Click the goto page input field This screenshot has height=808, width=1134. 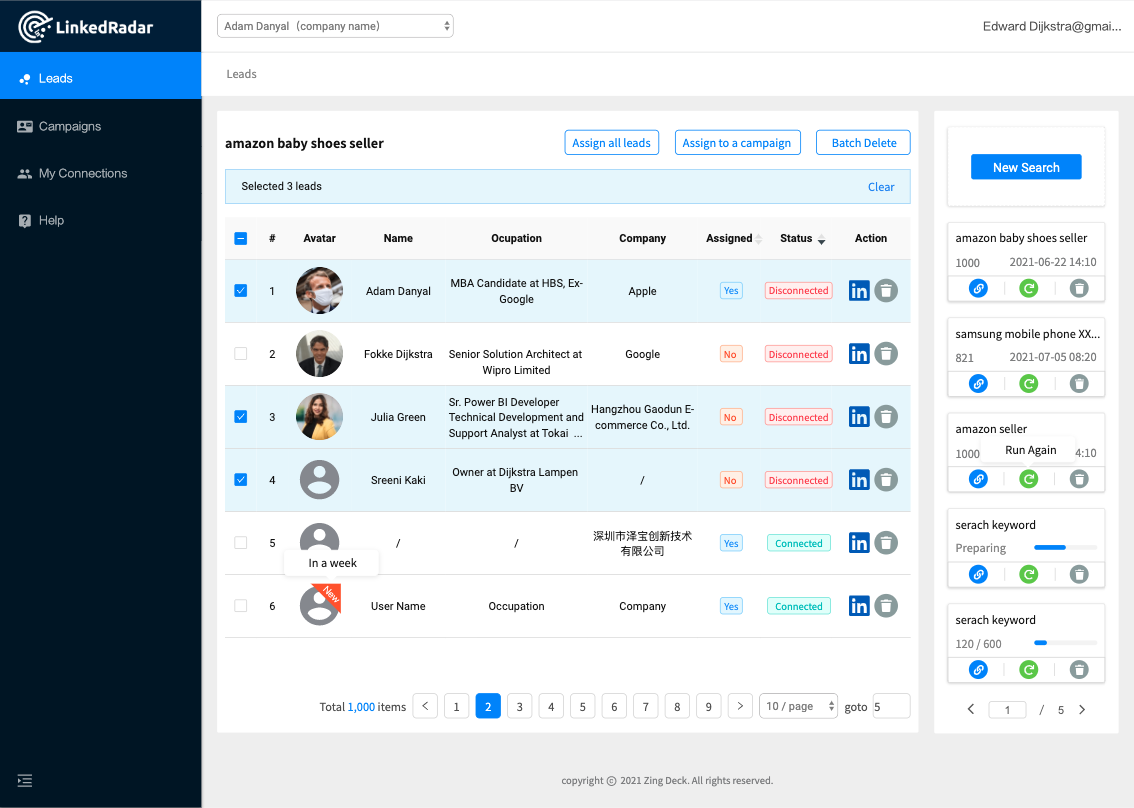point(891,706)
